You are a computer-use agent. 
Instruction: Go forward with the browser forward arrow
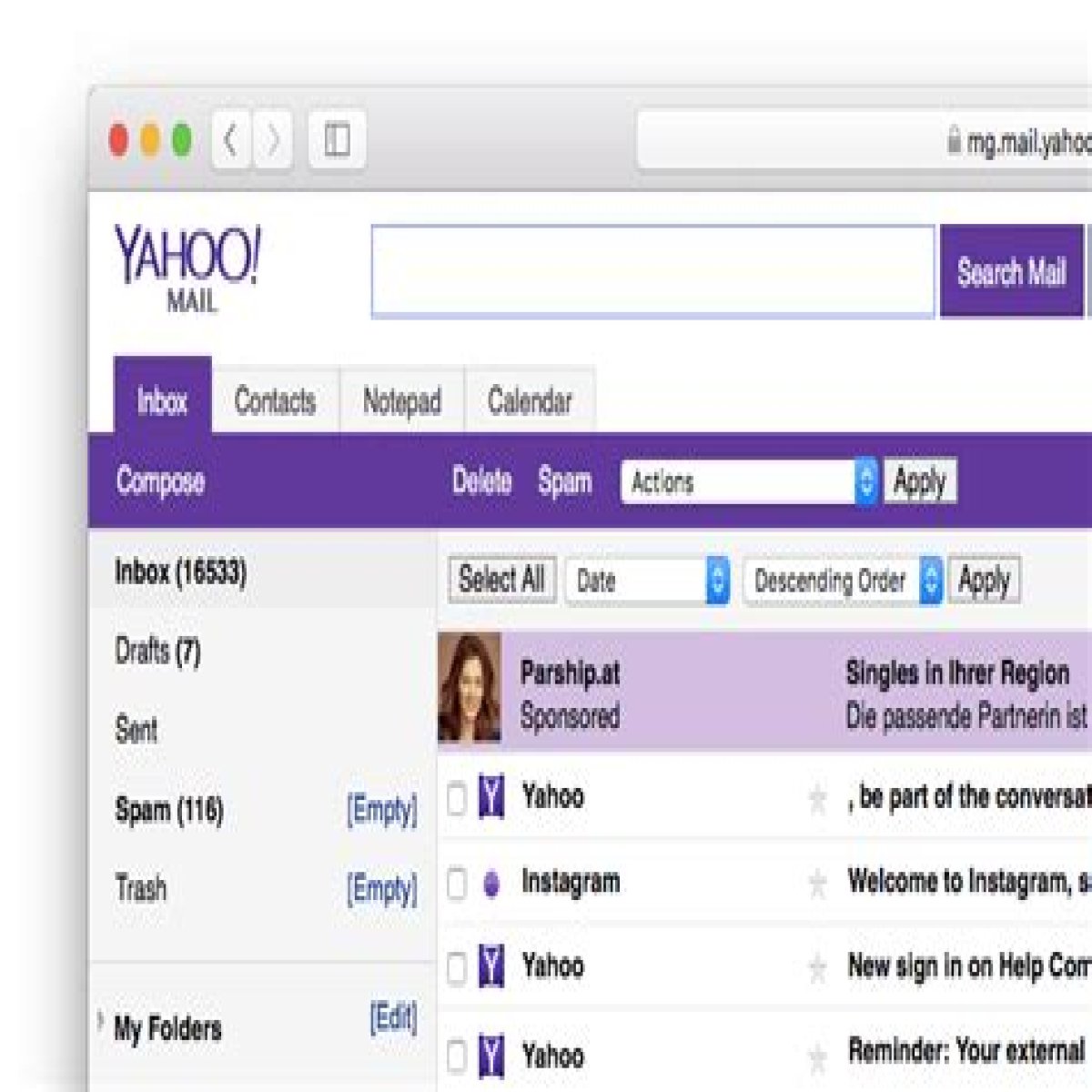(x=273, y=140)
